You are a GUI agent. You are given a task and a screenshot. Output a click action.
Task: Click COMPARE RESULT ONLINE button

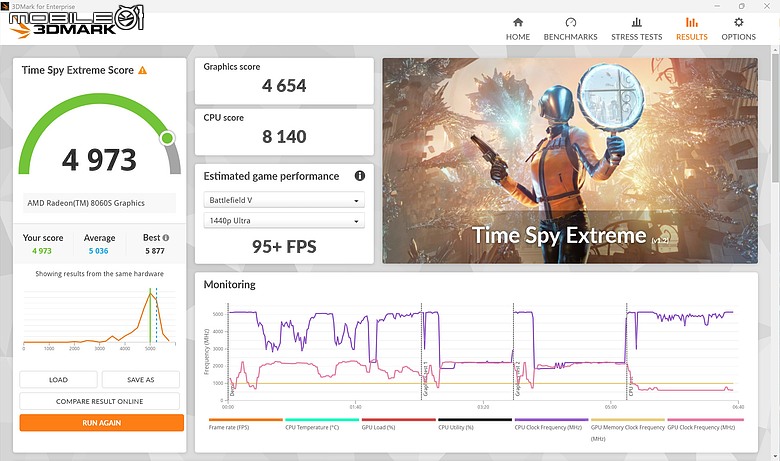pyautogui.click(x=99, y=401)
